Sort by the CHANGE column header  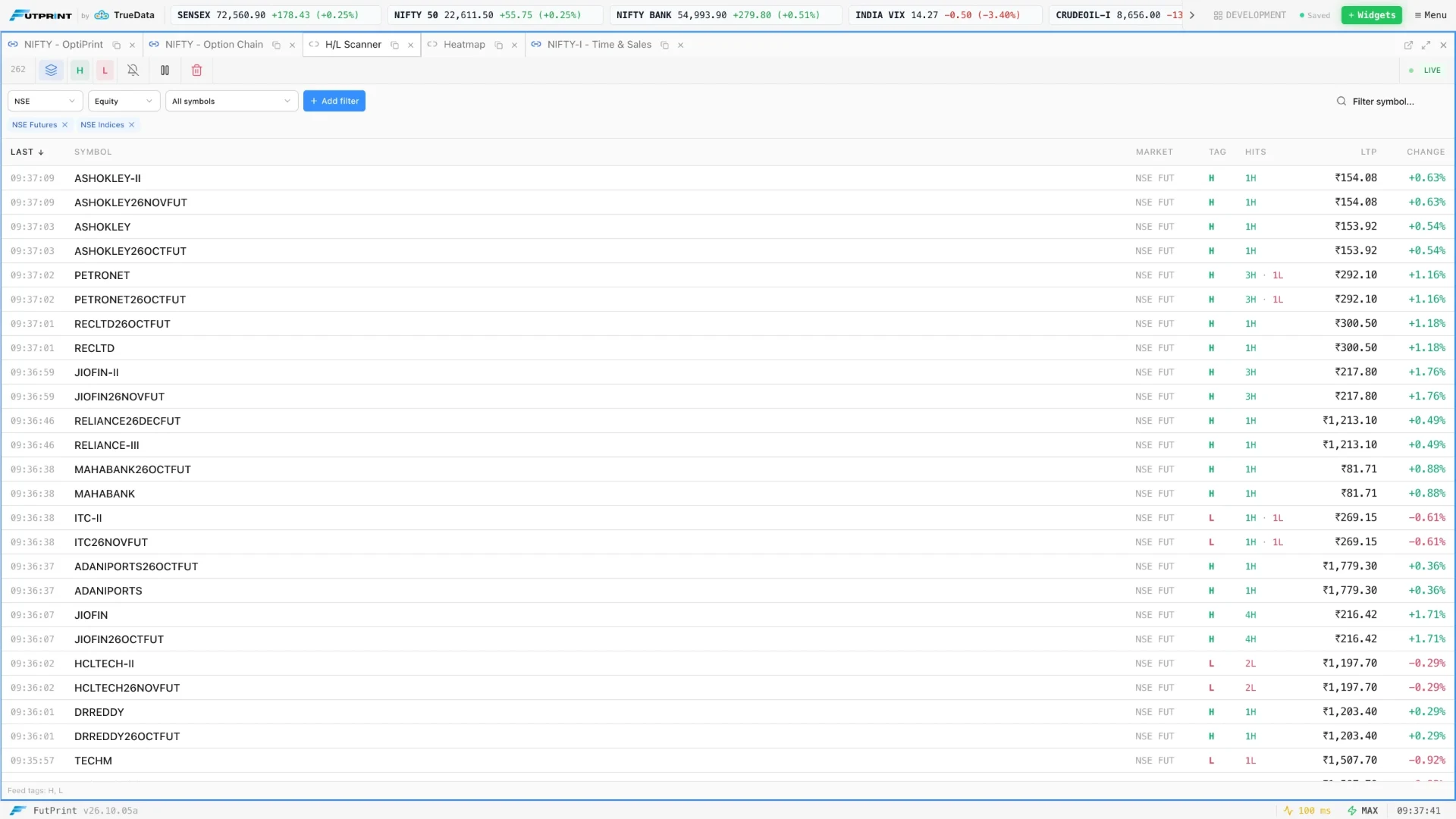click(x=1426, y=152)
